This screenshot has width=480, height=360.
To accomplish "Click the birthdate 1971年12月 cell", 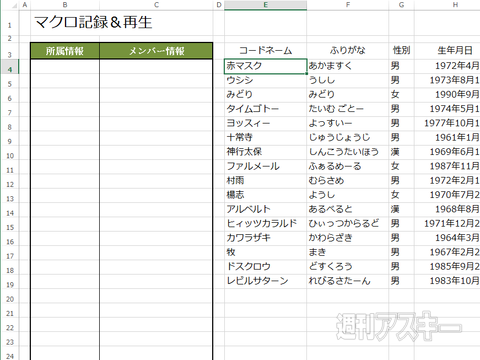I will pyautogui.click(x=447, y=224).
